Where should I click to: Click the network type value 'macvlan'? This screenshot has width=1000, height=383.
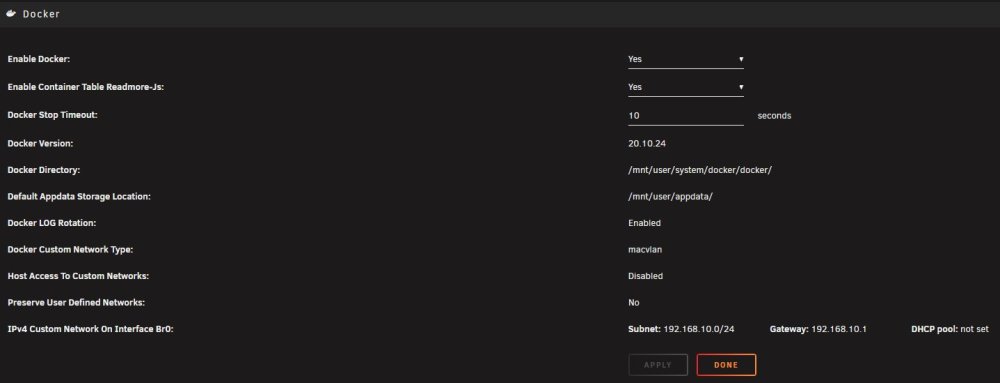tap(645, 250)
